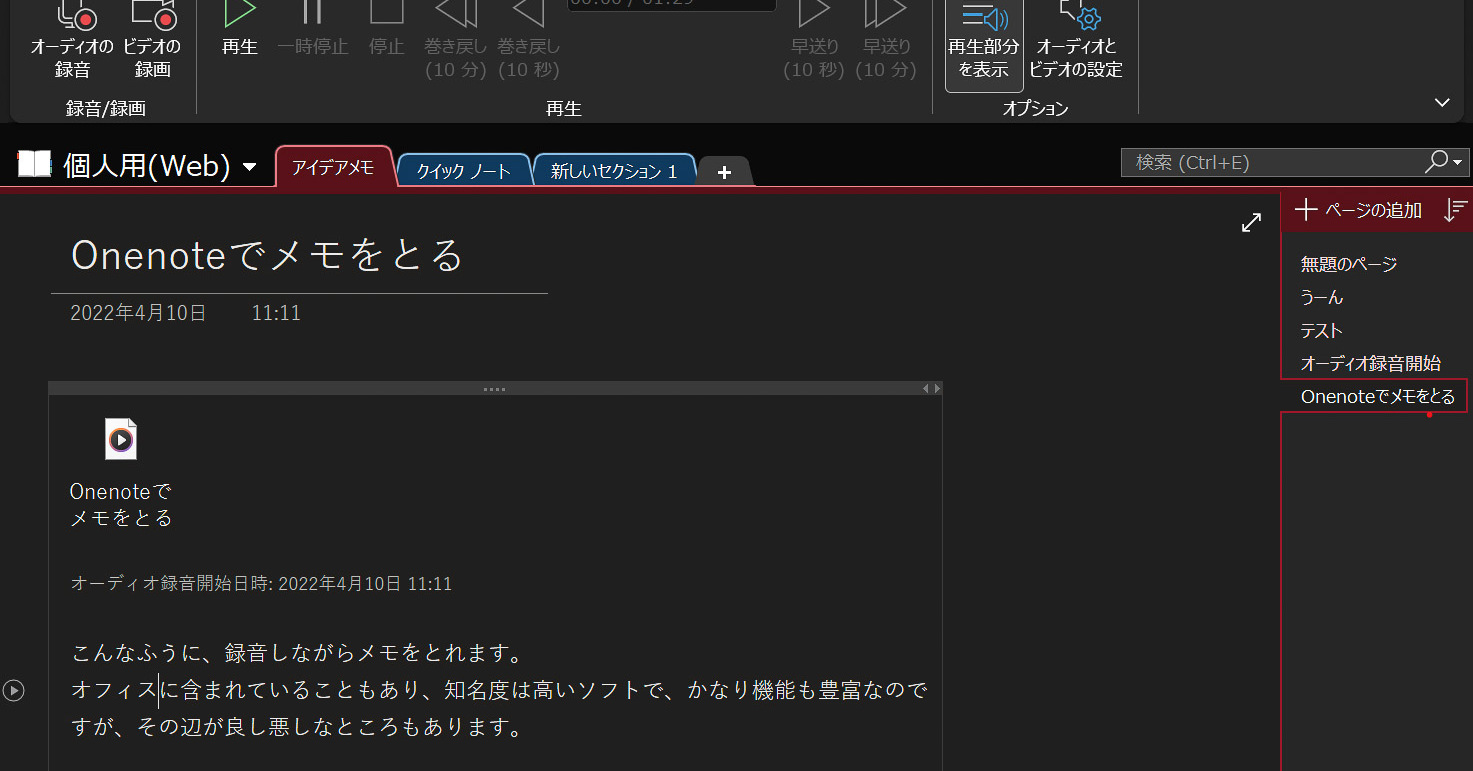This screenshot has width=1473, height=771.
Task: Click the オーディオ録音開始日時 timestamp line
Action: (261, 583)
